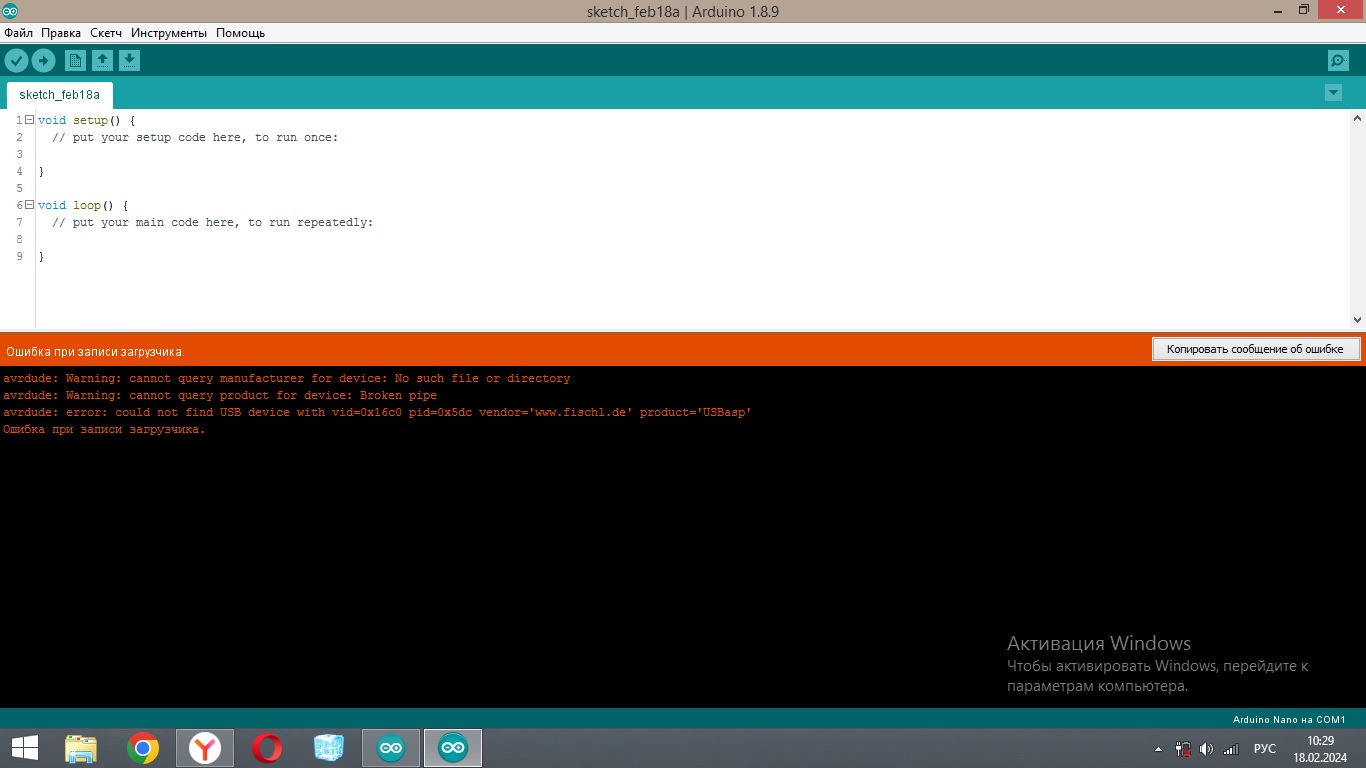Show hidden system tray icons arrow
The height and width of the screenshot is (768, 1366).
click(1158, 749)
